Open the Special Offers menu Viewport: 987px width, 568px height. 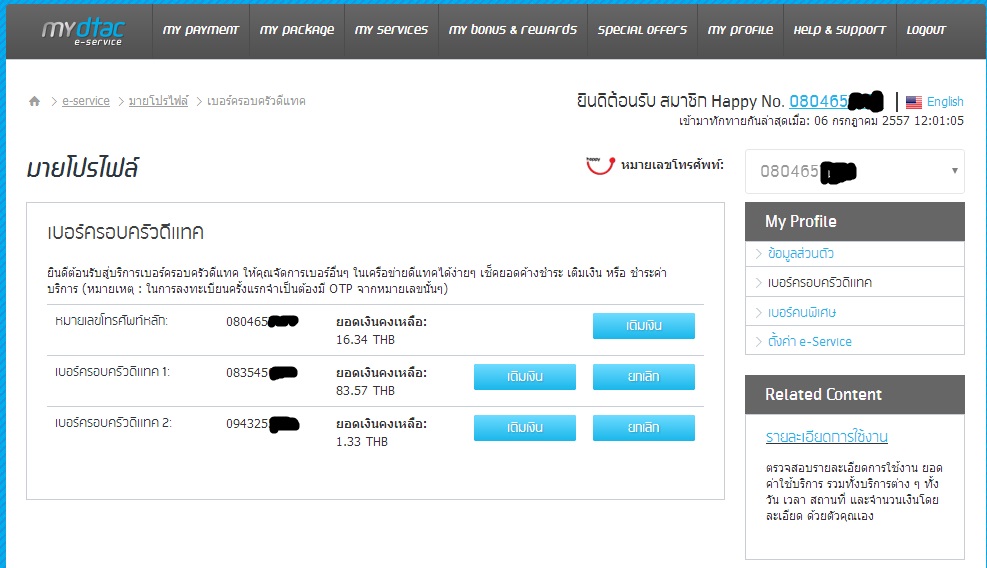[x=642, y=30]
